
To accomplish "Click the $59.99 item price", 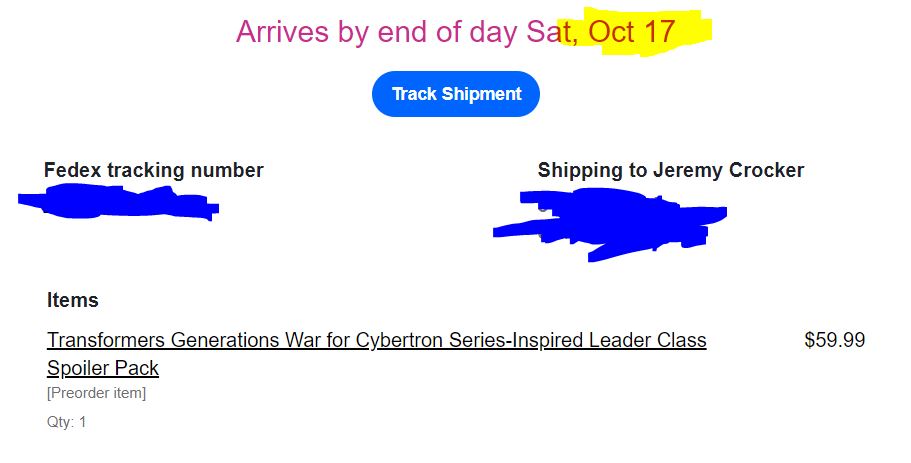I will [835, 340].
